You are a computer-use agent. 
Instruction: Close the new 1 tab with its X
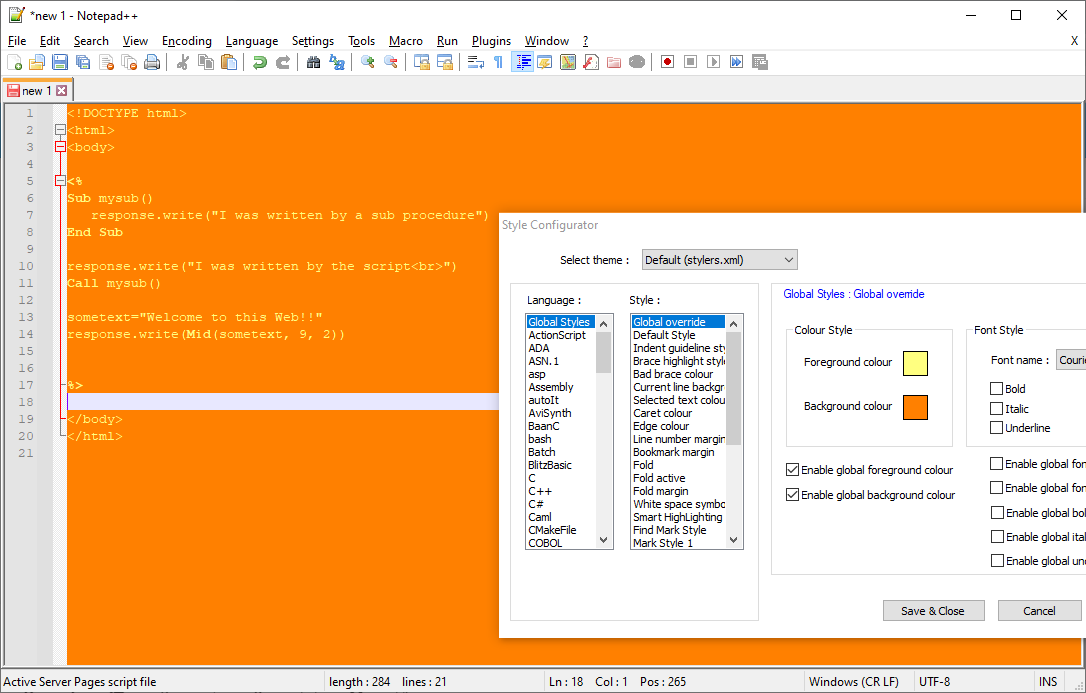tap(62, 91)
